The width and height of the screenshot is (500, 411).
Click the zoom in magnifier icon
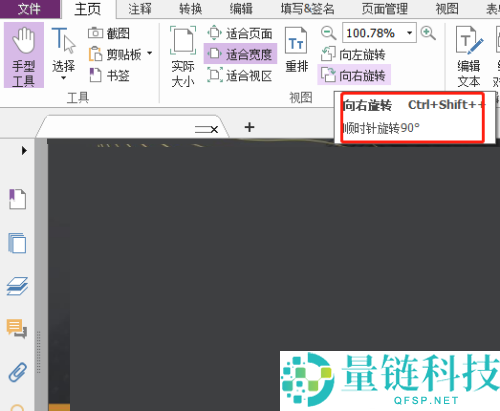click(x=428, y=33)
